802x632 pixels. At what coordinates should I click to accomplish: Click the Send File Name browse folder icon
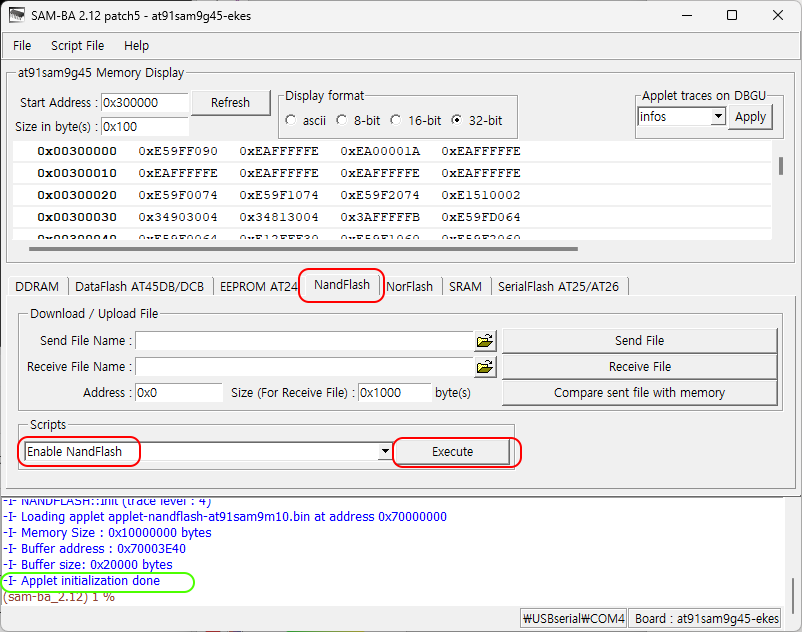tap(485, 341)
